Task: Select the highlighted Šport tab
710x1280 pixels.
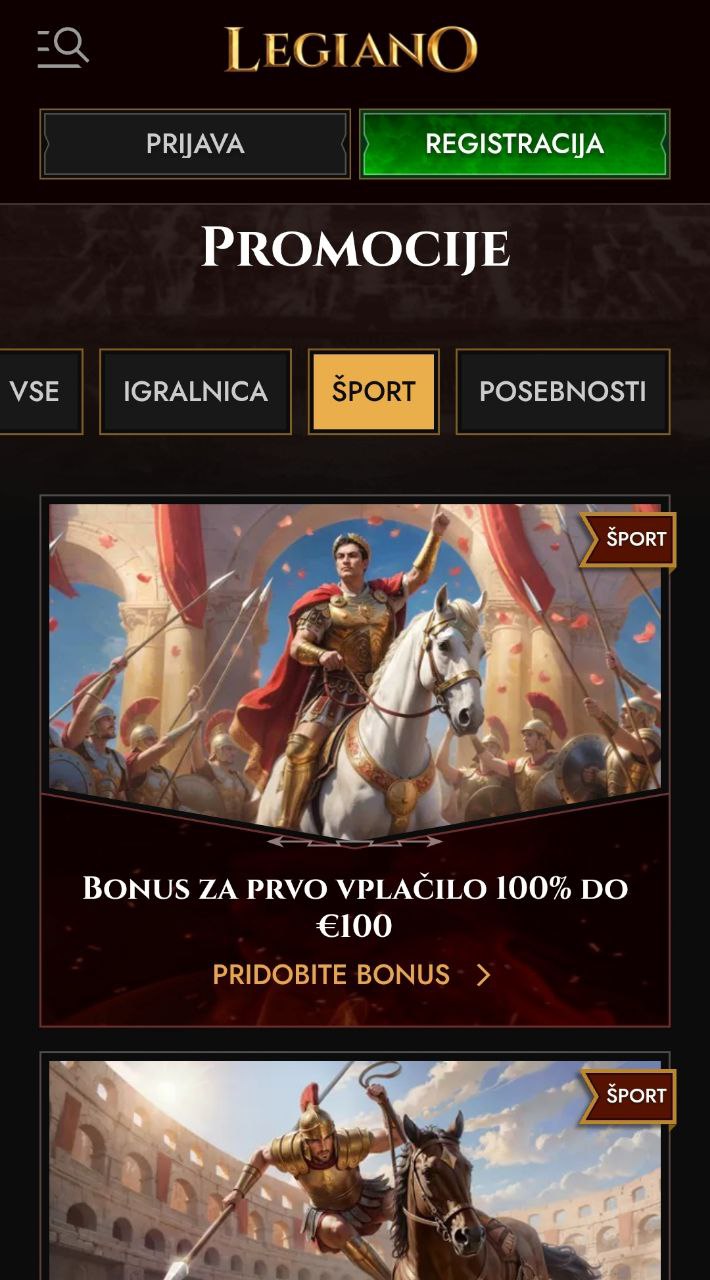Action: point(373,391)
